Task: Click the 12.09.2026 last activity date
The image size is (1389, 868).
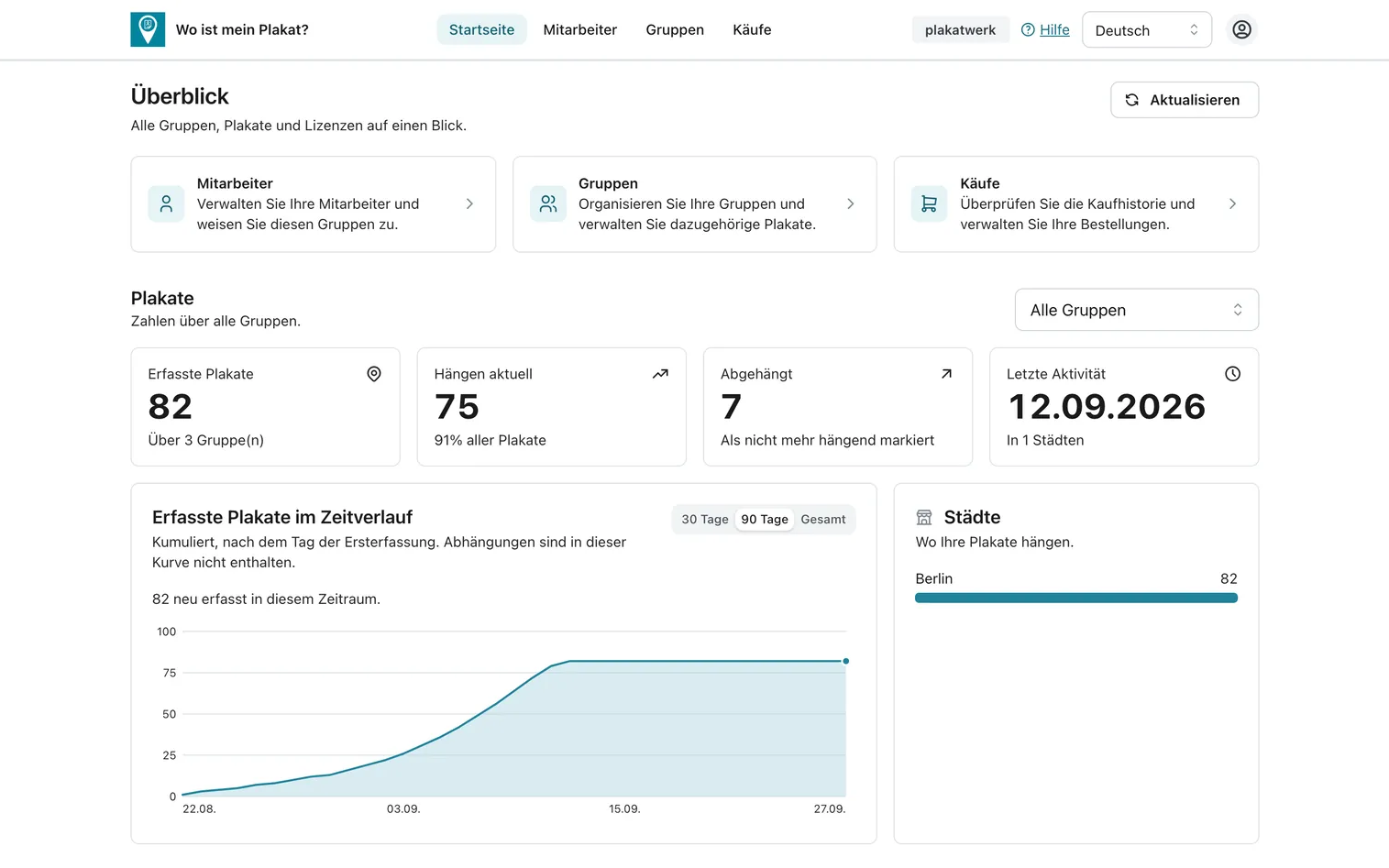Action: click(1107, 407)
